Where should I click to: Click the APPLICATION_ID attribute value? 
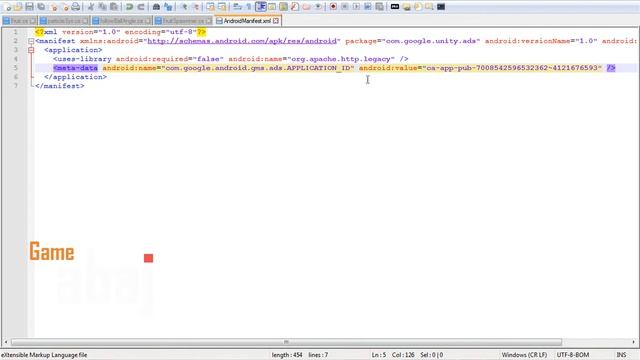point(258,68)
